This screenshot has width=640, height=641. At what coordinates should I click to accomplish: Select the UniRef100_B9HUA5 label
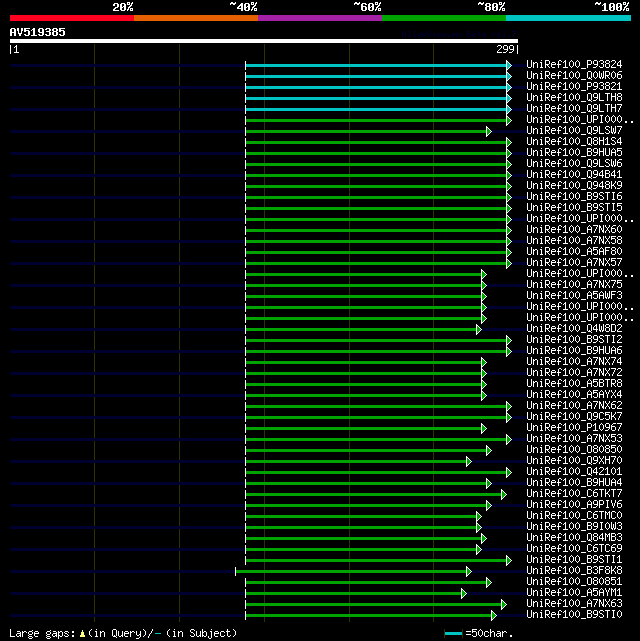[574, 153]
